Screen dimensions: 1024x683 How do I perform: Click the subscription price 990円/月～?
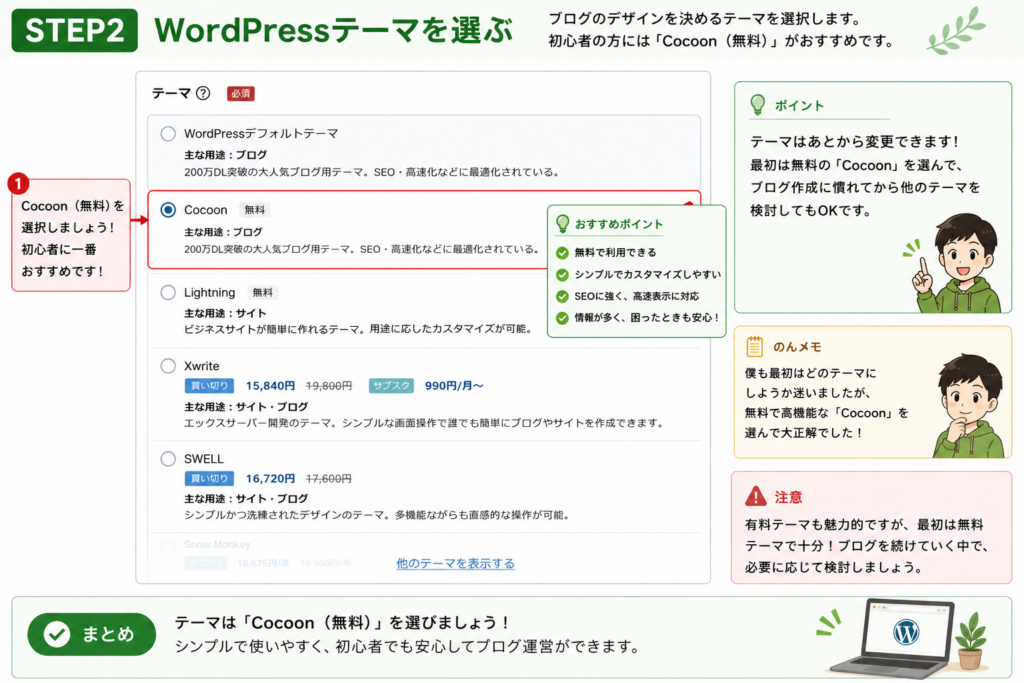tap(454, 386)
